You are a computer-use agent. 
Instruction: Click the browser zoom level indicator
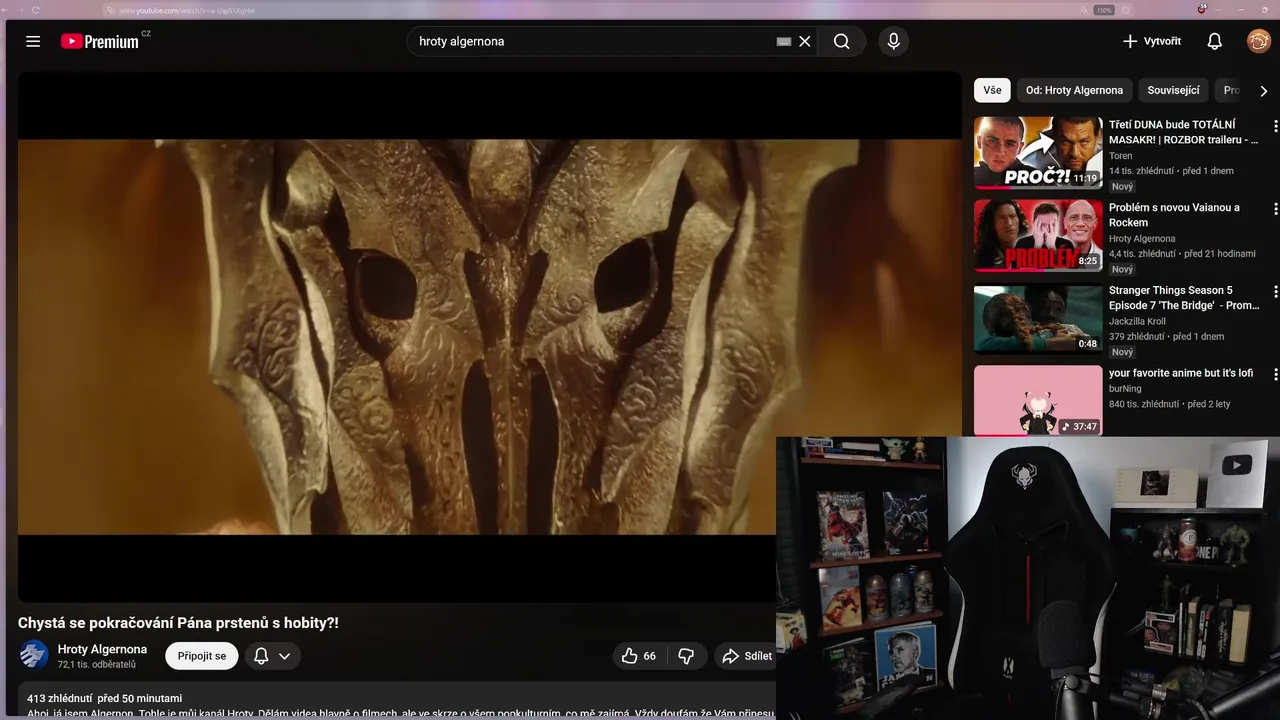[1104, 10]
